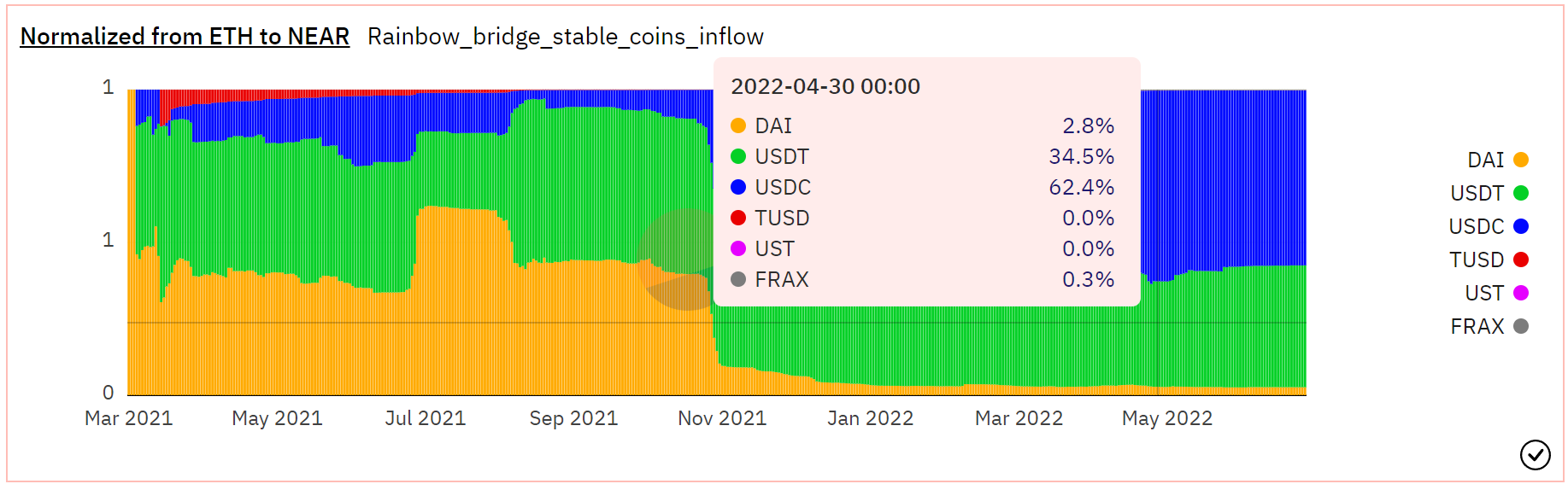Screen dimensions: 1568x484
Task: Click the gray FRAX legend dot
Action: click(x=1521, y=326)
